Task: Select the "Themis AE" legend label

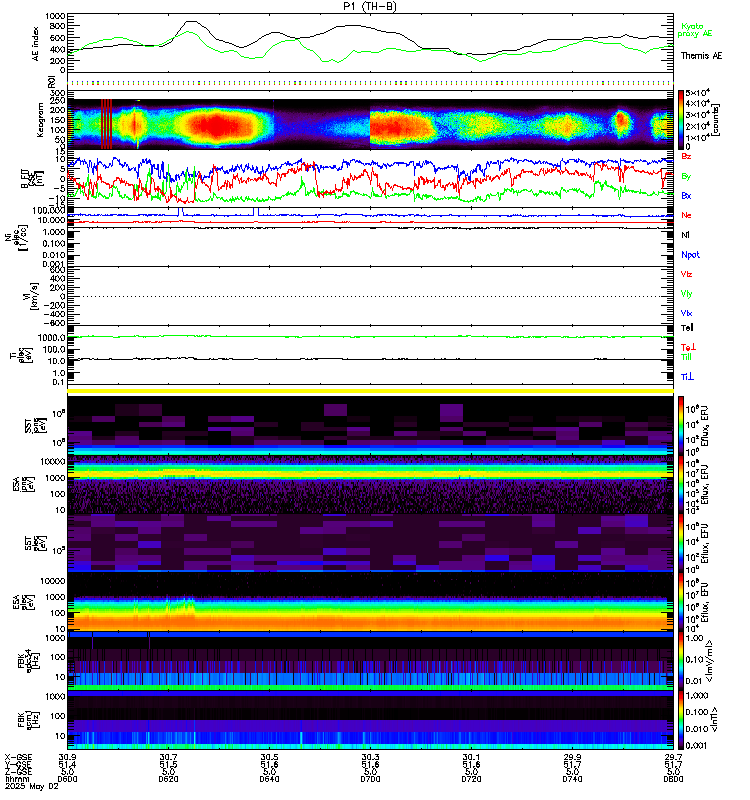Action: pos(701,56)
